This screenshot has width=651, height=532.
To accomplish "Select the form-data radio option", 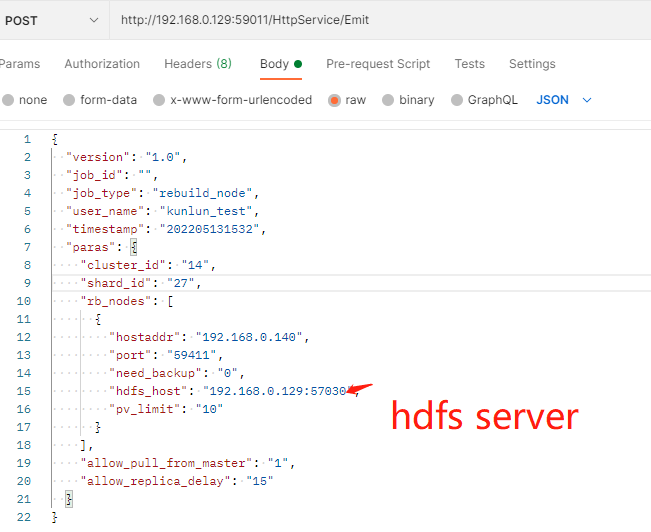I will tap(69, 100).
